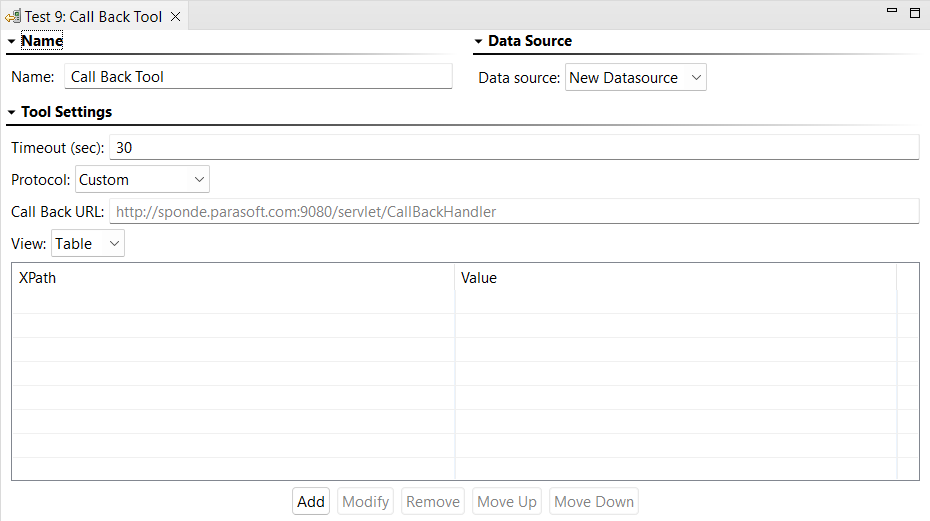The height and width of the screenshot is (521, 930).
Task: Click the Value column header
Action: (x=676, y=278)
